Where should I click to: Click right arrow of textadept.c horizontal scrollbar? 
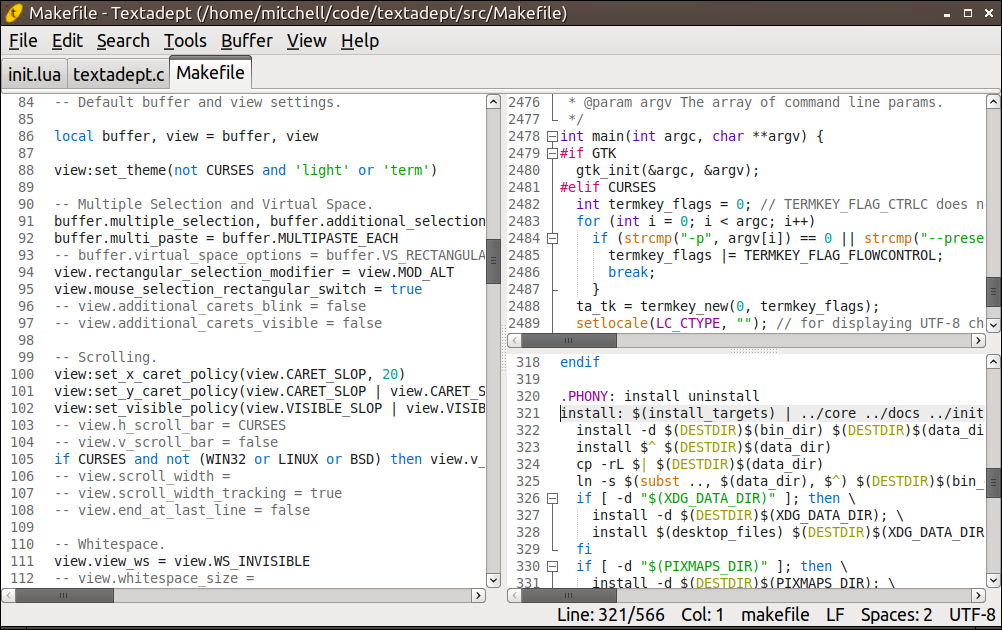978,341
